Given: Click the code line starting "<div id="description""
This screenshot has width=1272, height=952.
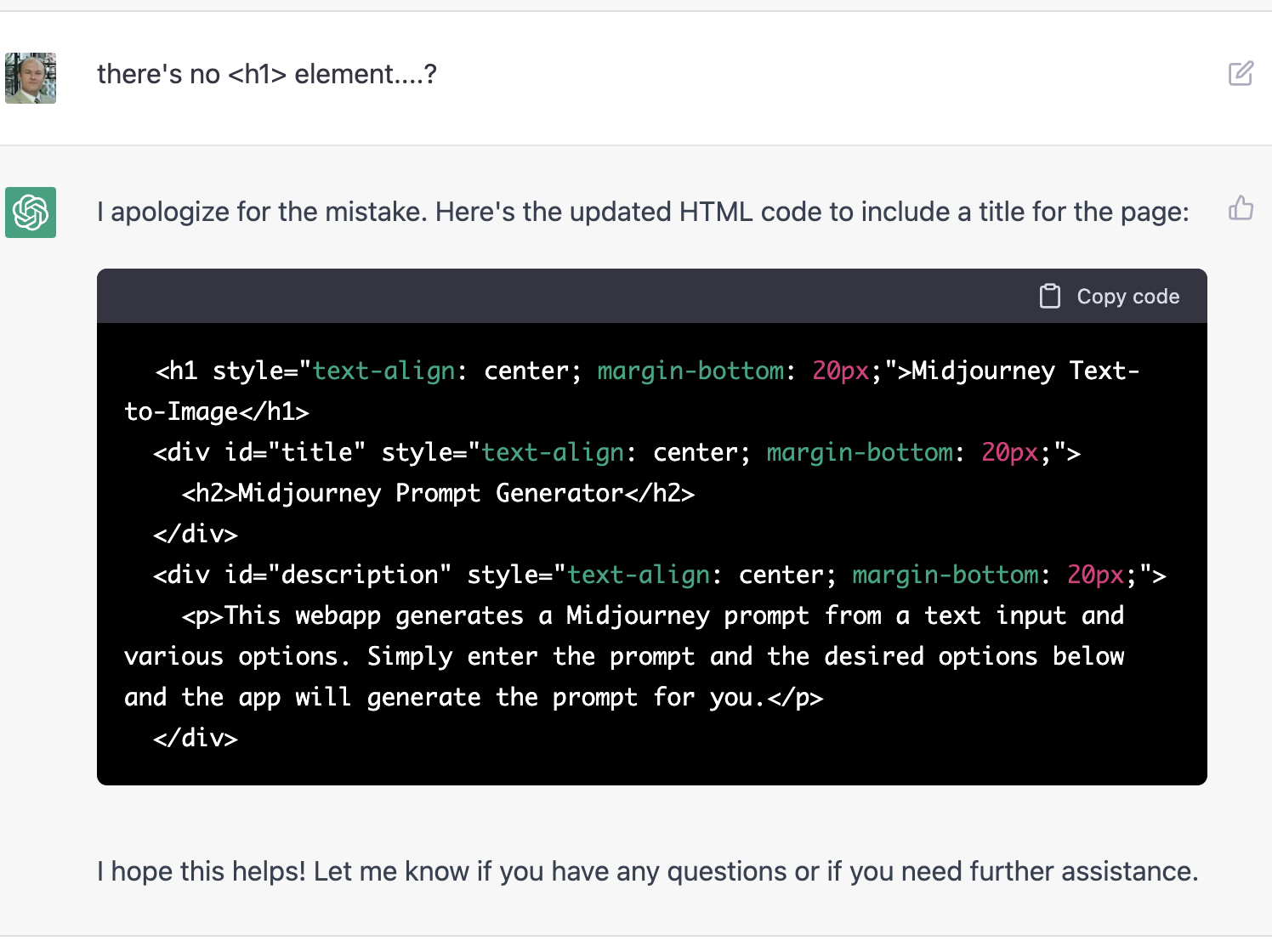Looking at the screenshot, I should click(660, 575).
